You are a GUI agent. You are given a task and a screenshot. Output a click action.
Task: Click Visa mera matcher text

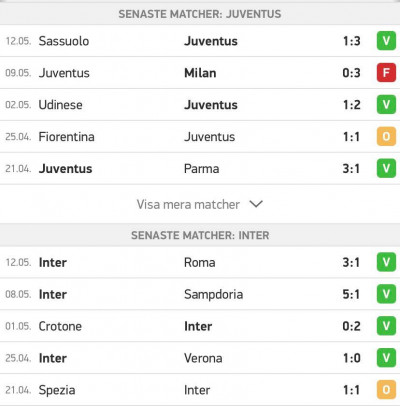[188, 204]
